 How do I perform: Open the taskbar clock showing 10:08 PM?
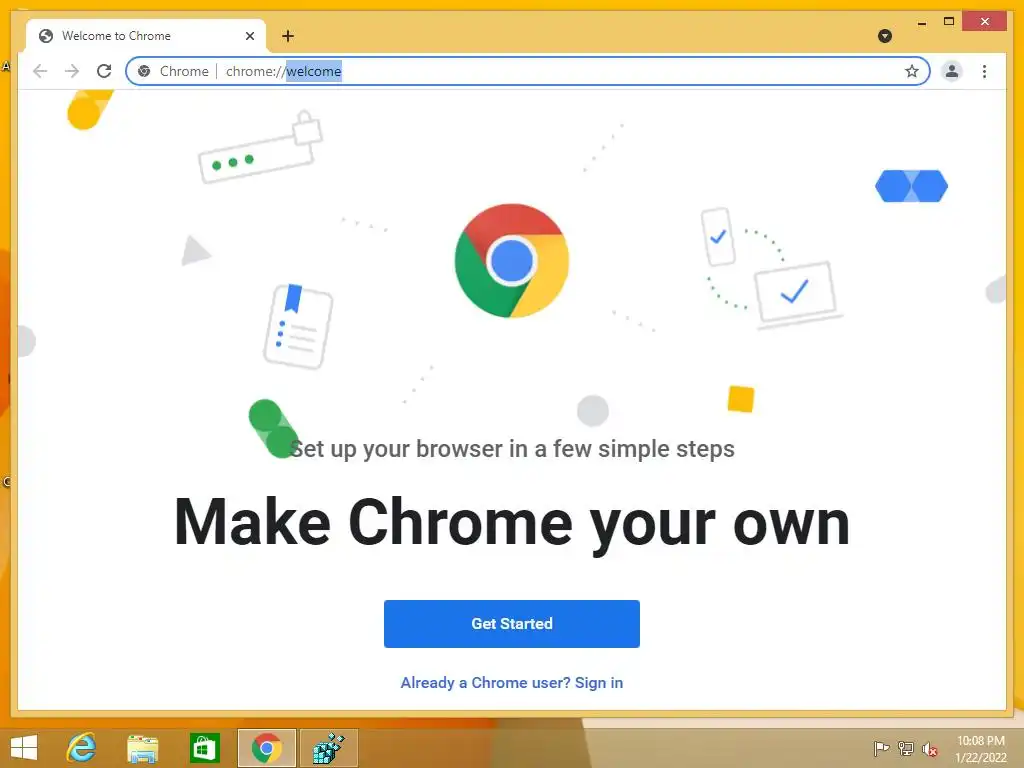[x=980, y=749]
